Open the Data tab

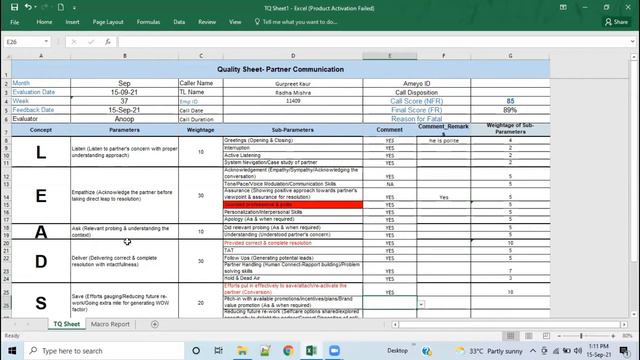pos(179,22)
